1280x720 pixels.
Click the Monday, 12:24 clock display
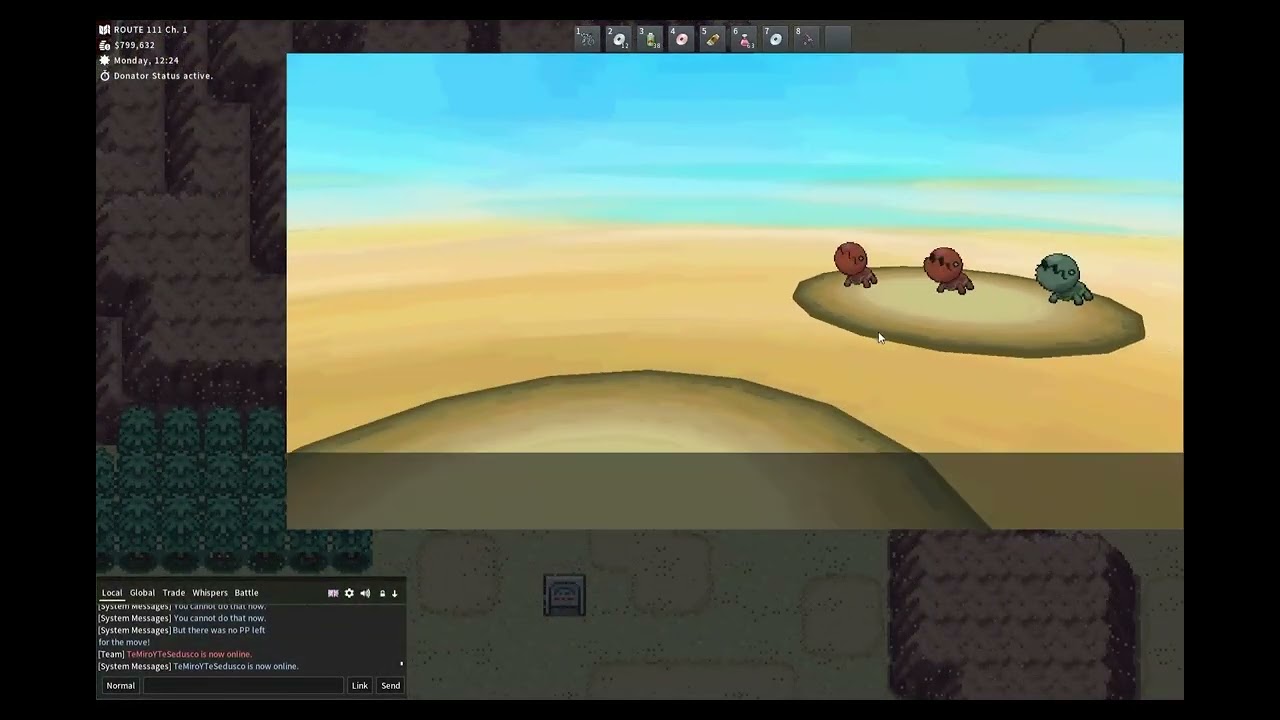pyautogui.click(x=146, y=60)
